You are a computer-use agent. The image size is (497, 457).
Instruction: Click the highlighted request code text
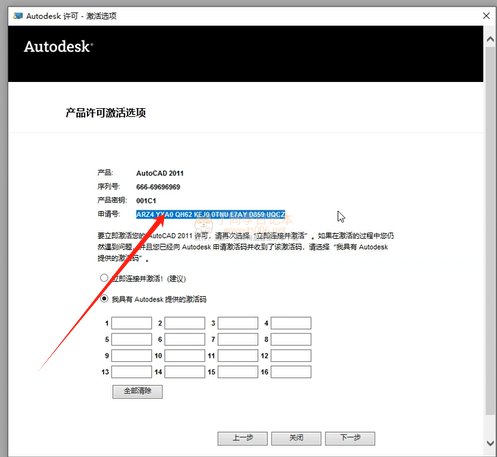pos(210,214)
